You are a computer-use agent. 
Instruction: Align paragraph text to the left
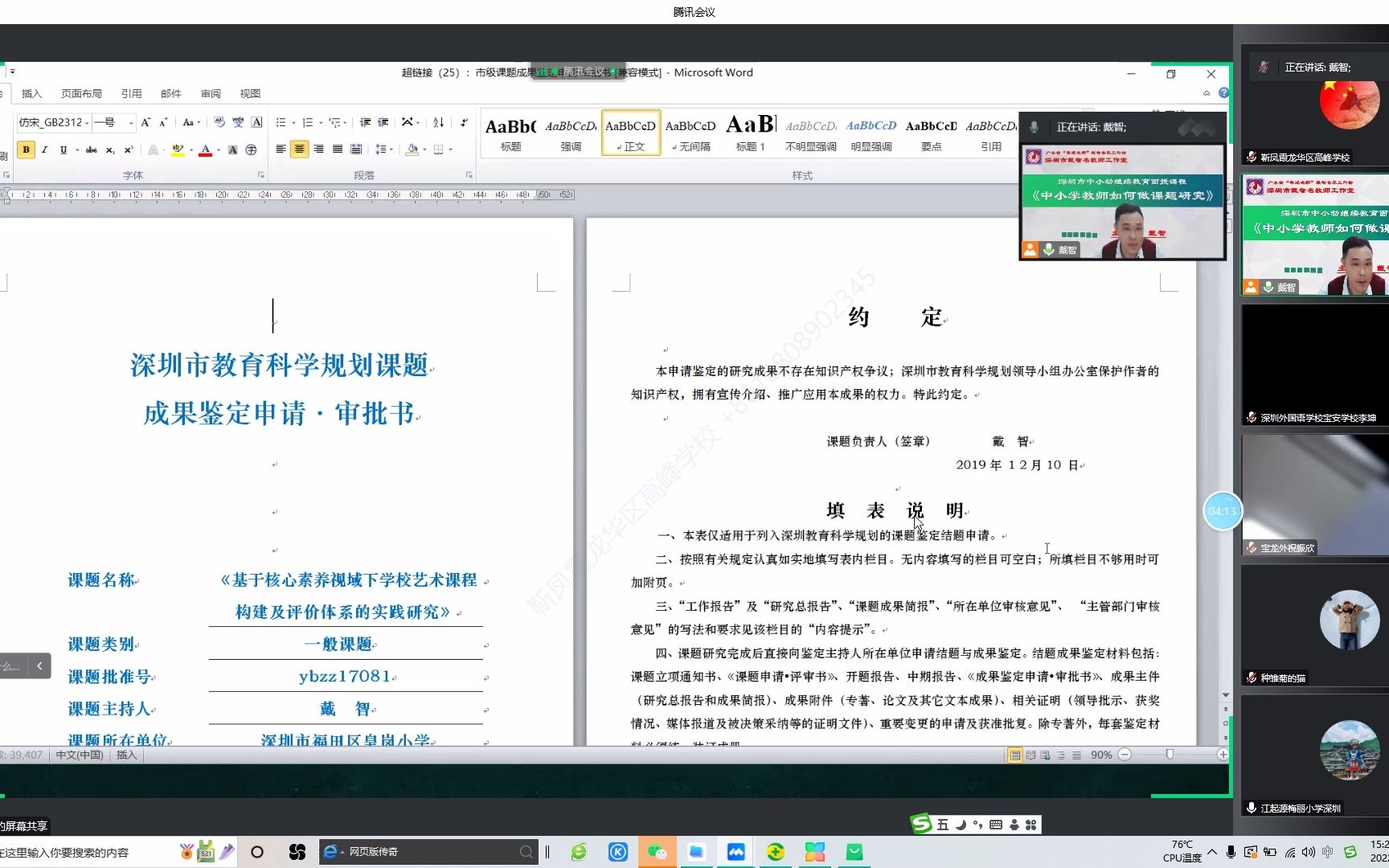tap(281, 149)
